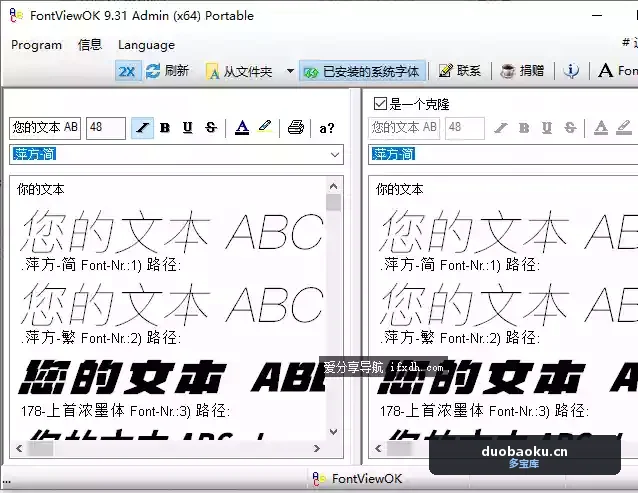Click right panel strikethrough icon

(x=570, y=128)
